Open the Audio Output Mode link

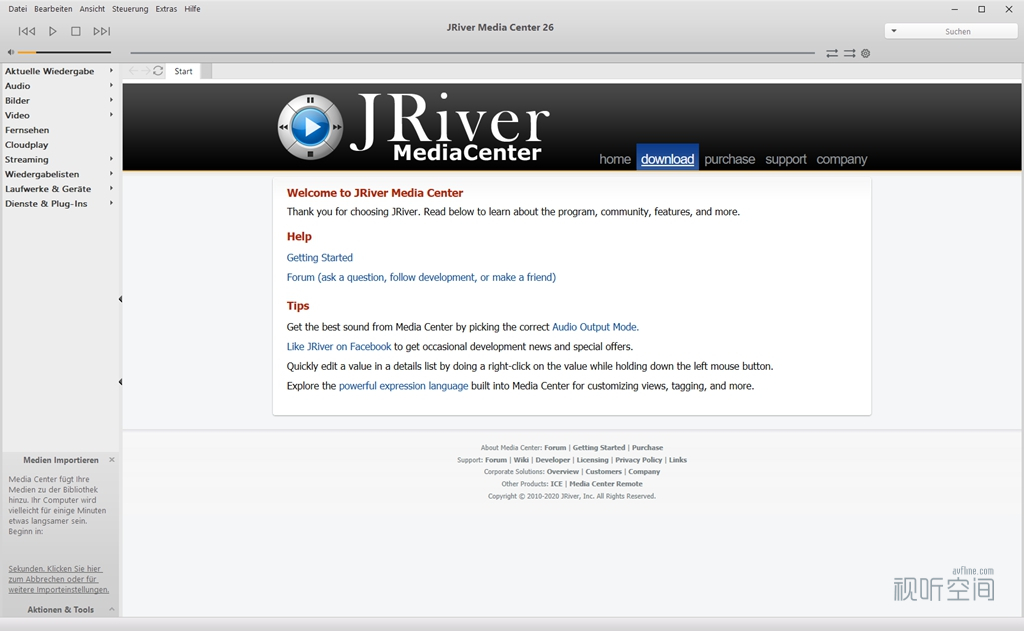[596, 327]
